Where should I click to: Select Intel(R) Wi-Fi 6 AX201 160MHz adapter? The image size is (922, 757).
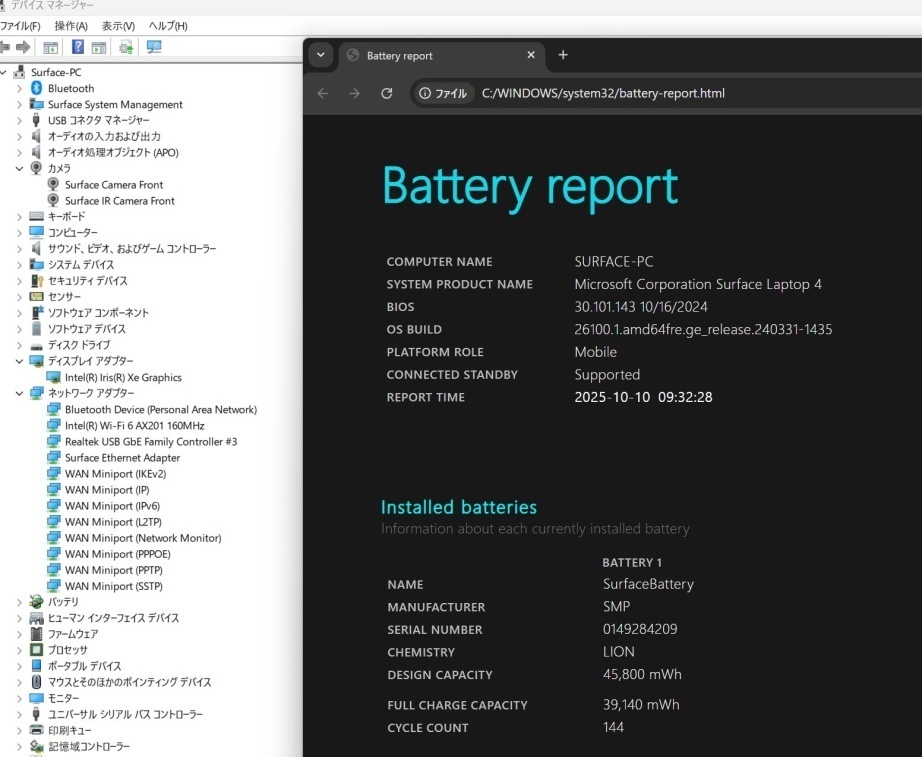134,425
